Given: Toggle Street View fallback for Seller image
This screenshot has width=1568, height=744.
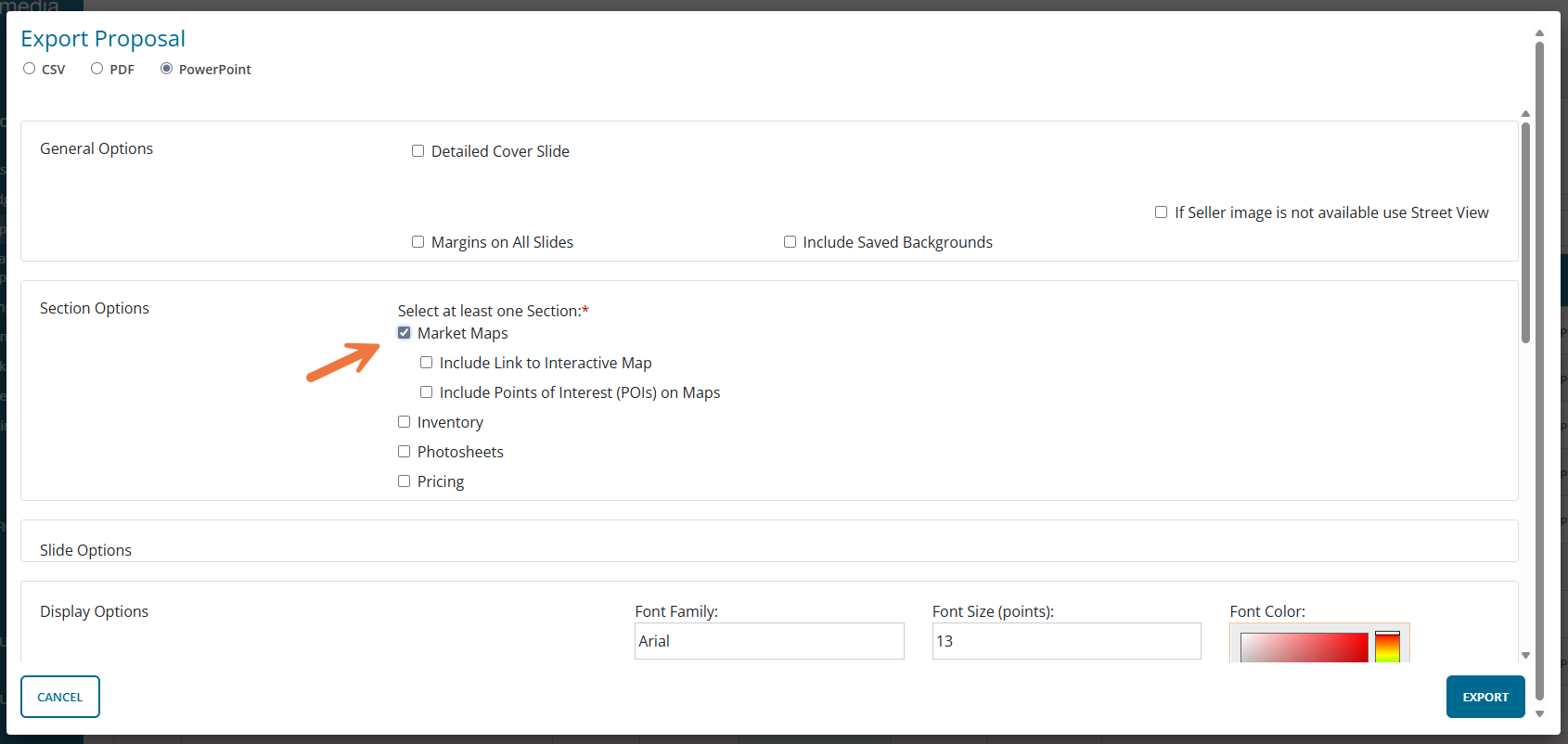Looking at the screenshot, I should [x=1161, y=212].
